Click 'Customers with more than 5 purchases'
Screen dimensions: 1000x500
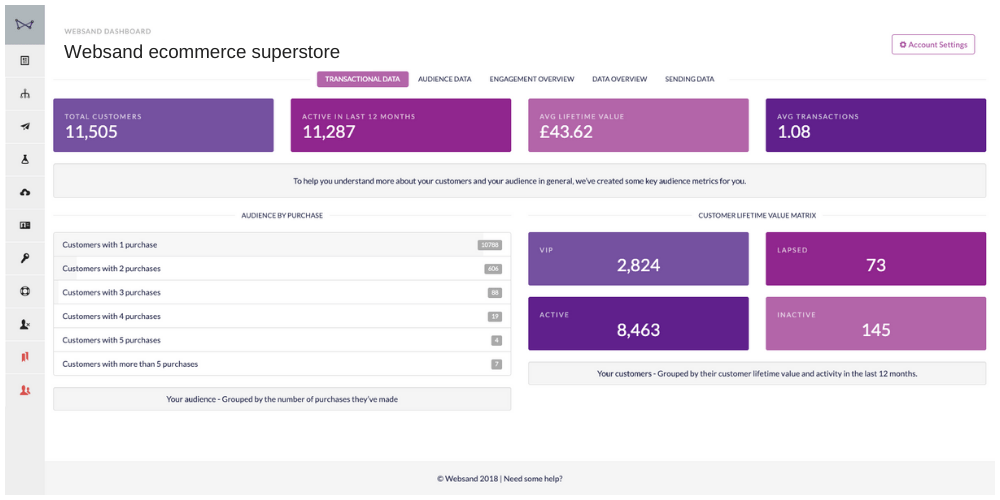(282, 364)
